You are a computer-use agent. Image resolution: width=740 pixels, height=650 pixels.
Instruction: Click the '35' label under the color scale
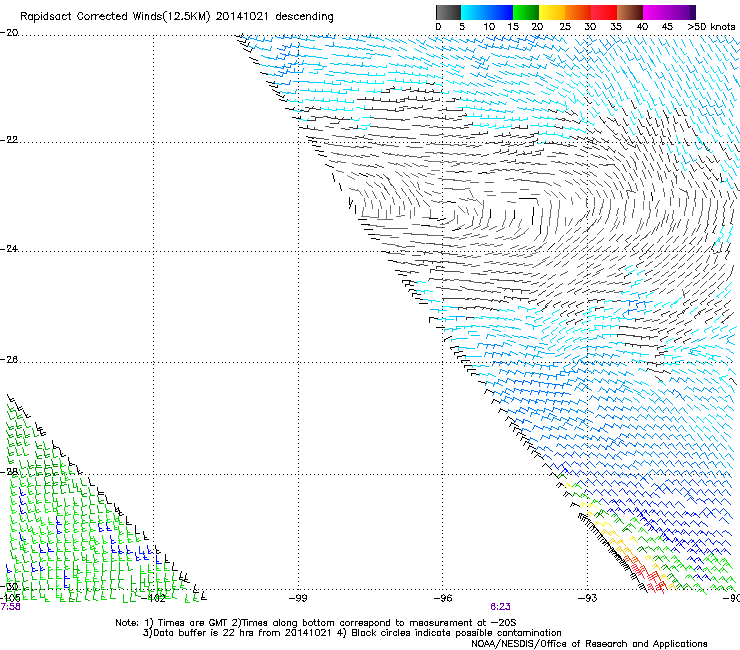coord(616,27)
